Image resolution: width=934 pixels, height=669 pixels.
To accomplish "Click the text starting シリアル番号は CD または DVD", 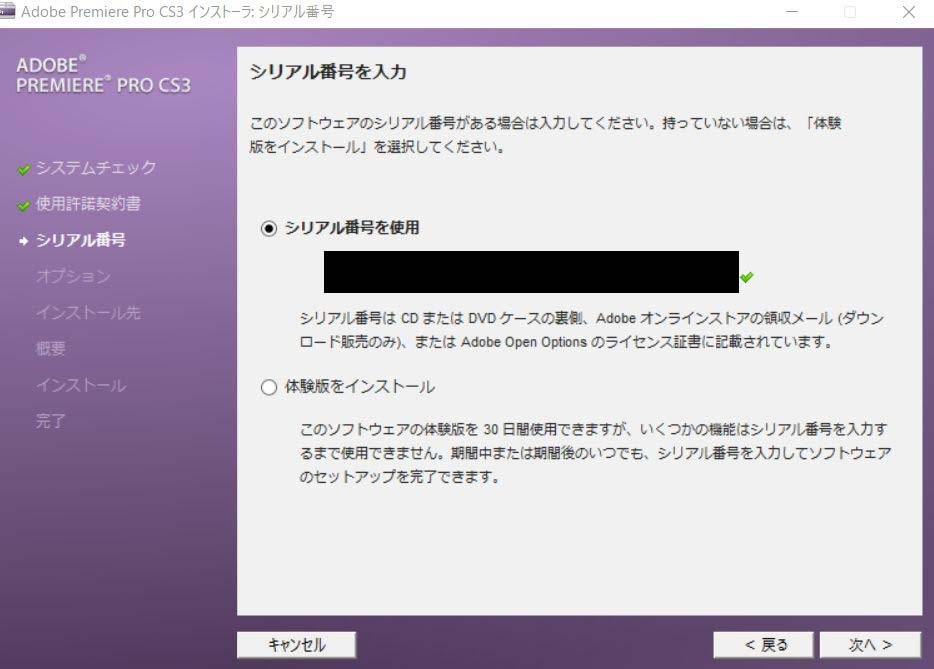I will [x=592, y=330].
